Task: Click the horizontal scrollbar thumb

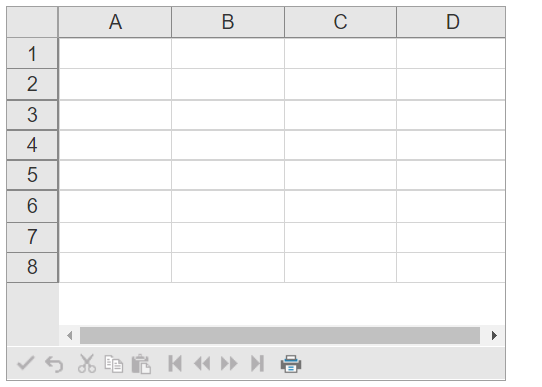Action: (x=280, y=336)
